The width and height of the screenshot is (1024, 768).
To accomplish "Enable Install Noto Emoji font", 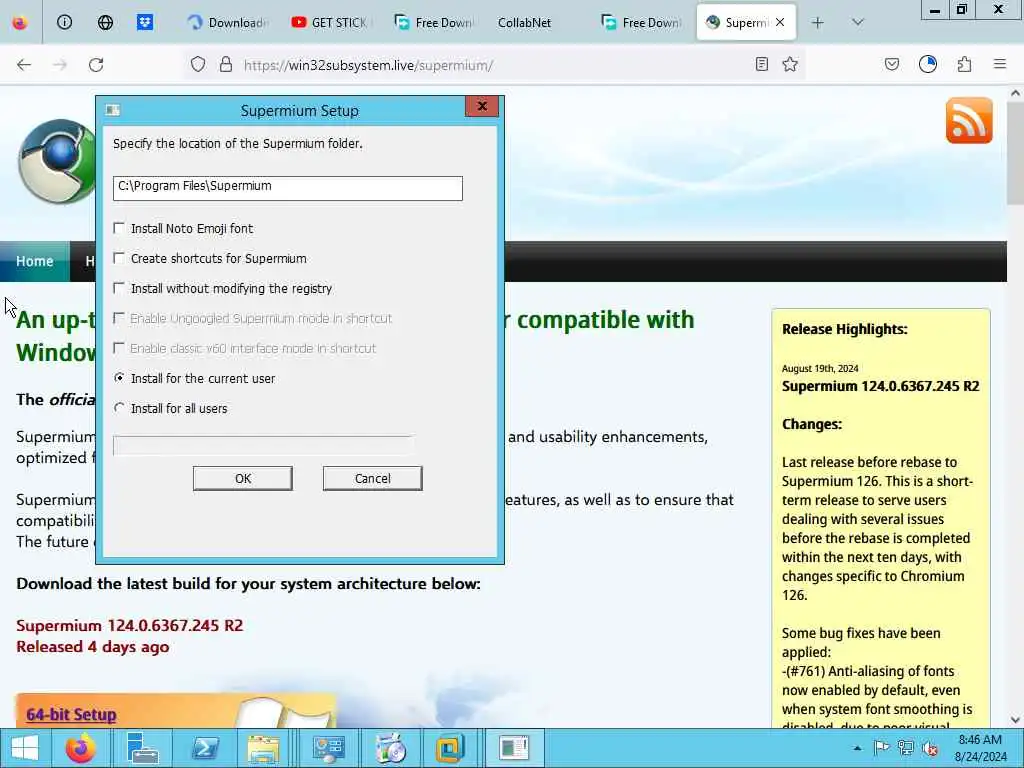I will tap(119, 228).
